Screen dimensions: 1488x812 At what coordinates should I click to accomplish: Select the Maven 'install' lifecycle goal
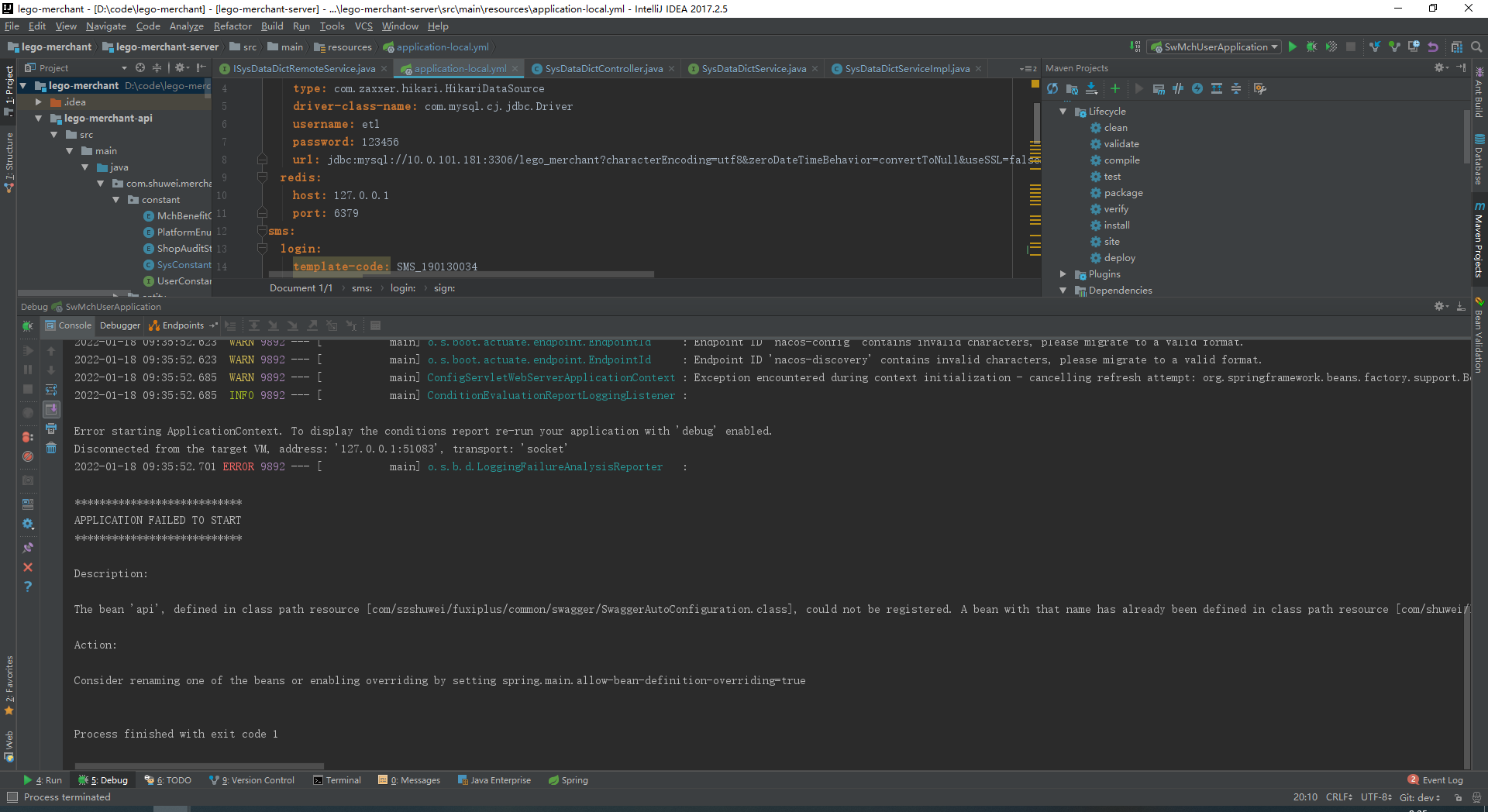1117,225
